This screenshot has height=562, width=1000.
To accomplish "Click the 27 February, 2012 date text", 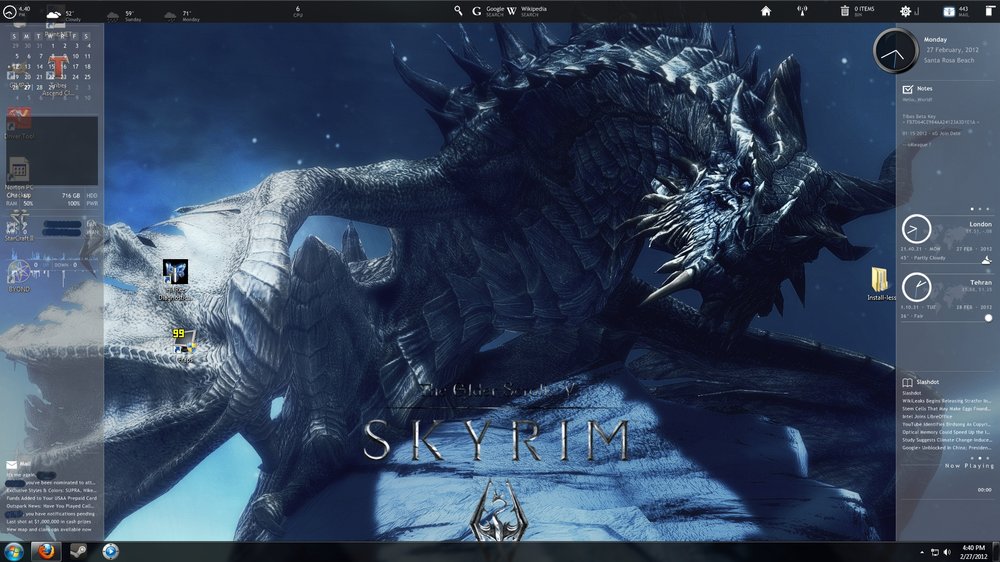I will pyautogui.click(x=952, y=50).
